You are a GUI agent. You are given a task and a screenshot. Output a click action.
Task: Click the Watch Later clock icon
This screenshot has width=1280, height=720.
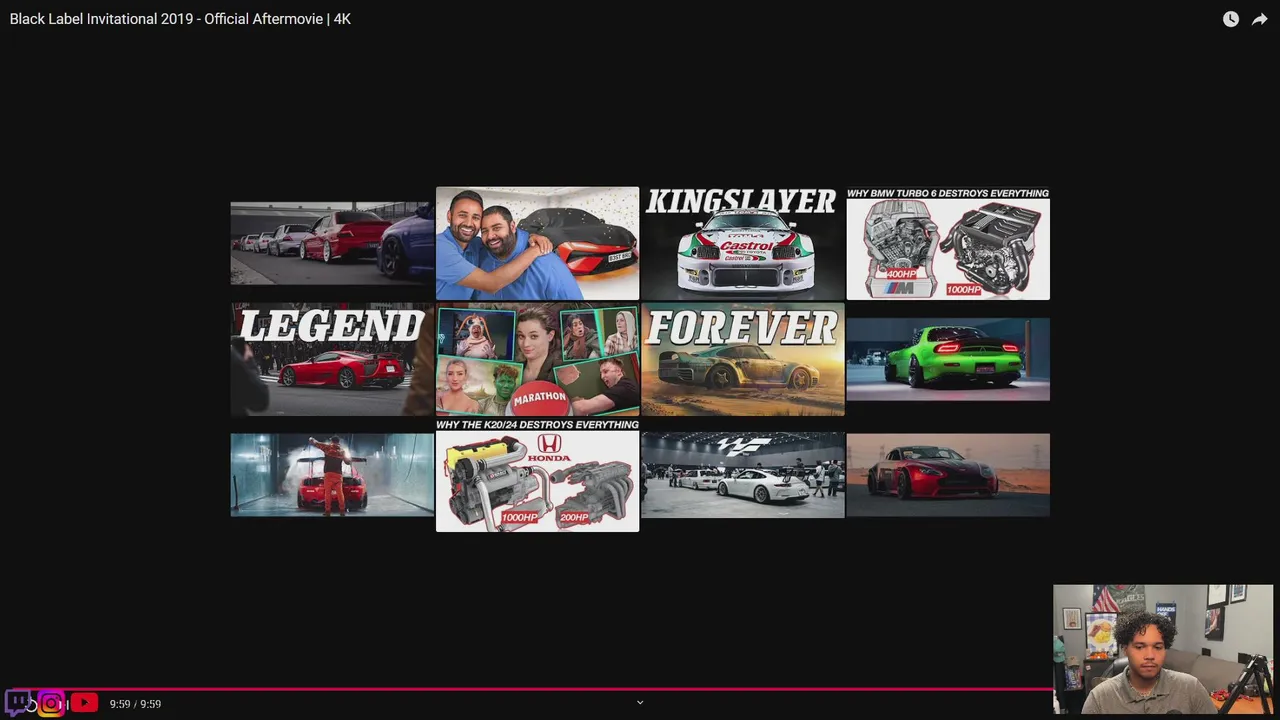(1231, 19)
